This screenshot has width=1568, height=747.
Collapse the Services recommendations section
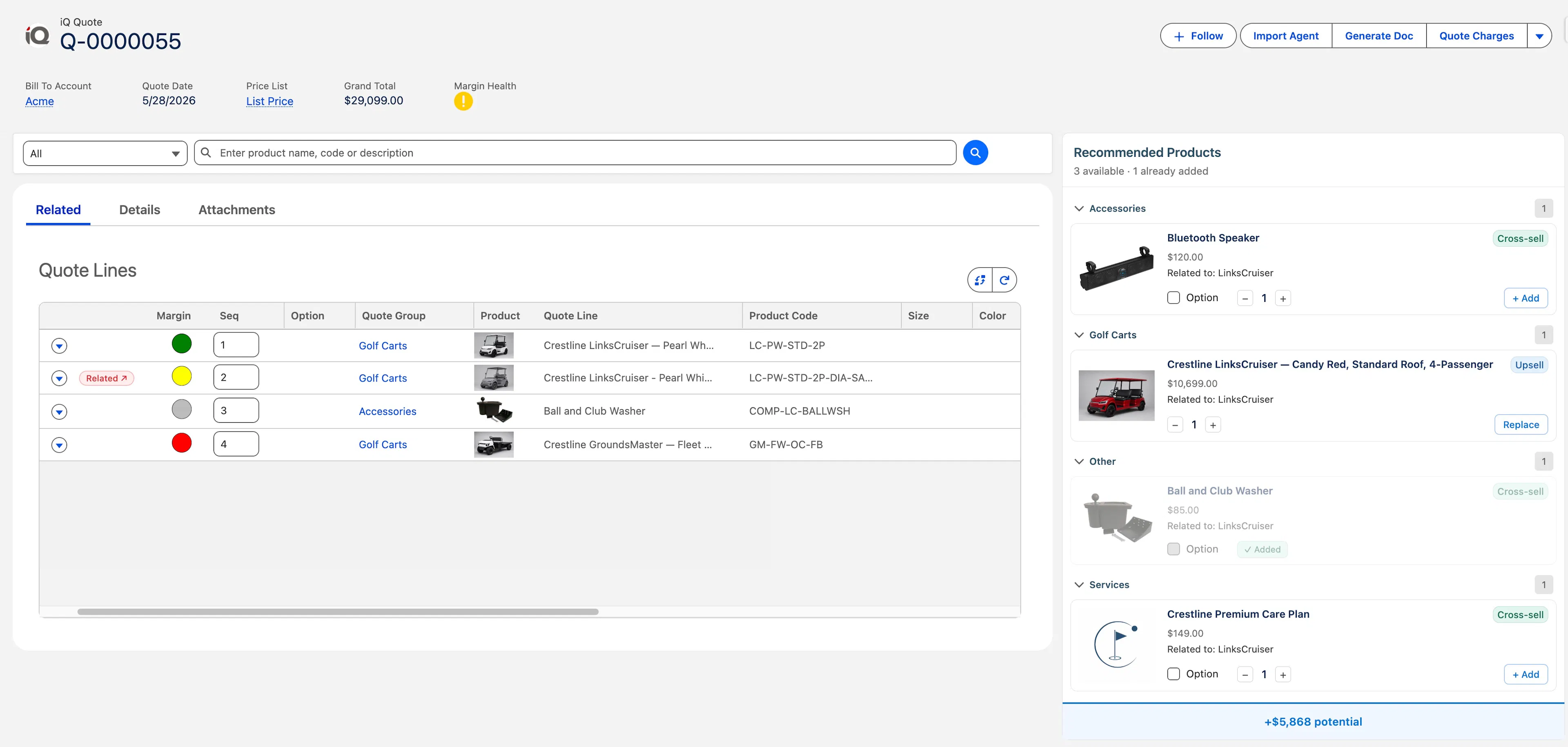(1079, 584)
